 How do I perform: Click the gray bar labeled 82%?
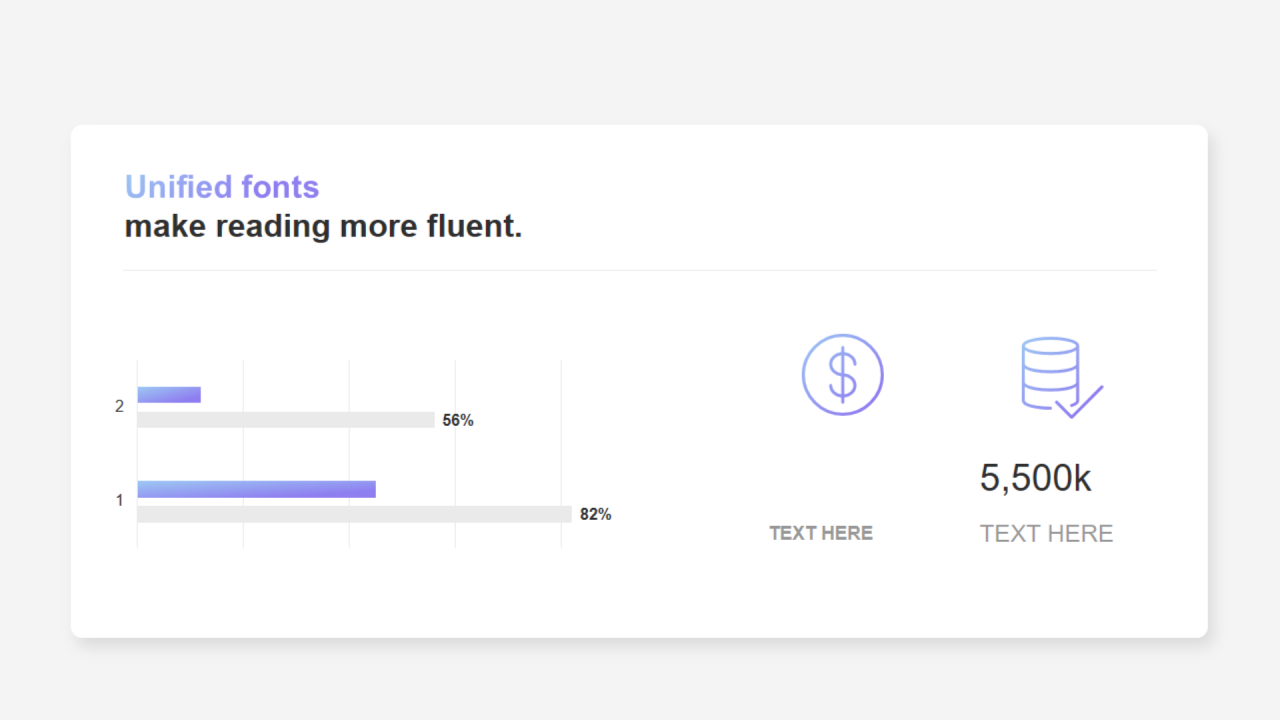click(x=354, y=514)
